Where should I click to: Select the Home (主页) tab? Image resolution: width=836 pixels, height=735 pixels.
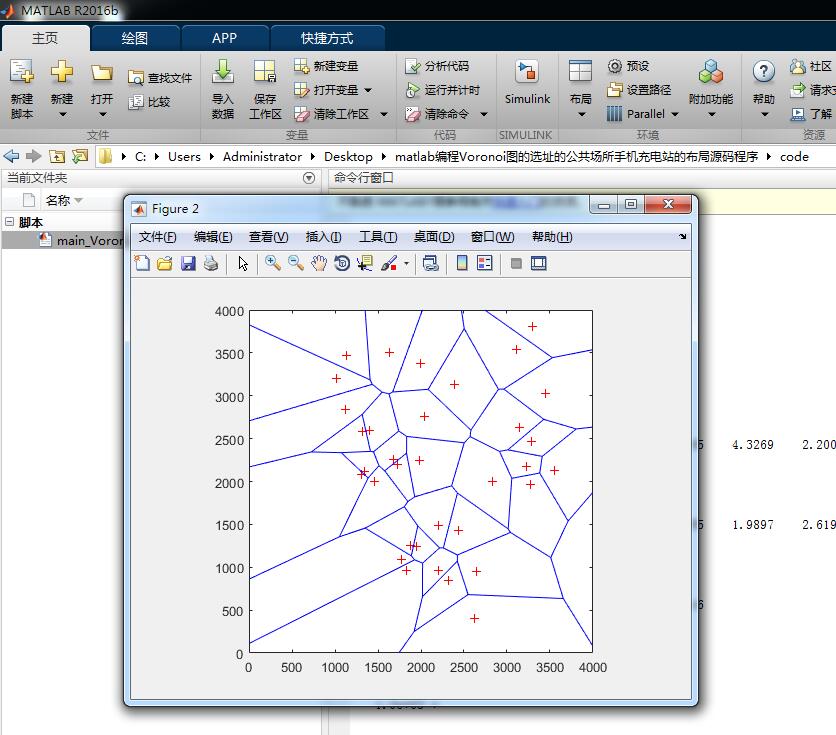[x=45, y=38]
